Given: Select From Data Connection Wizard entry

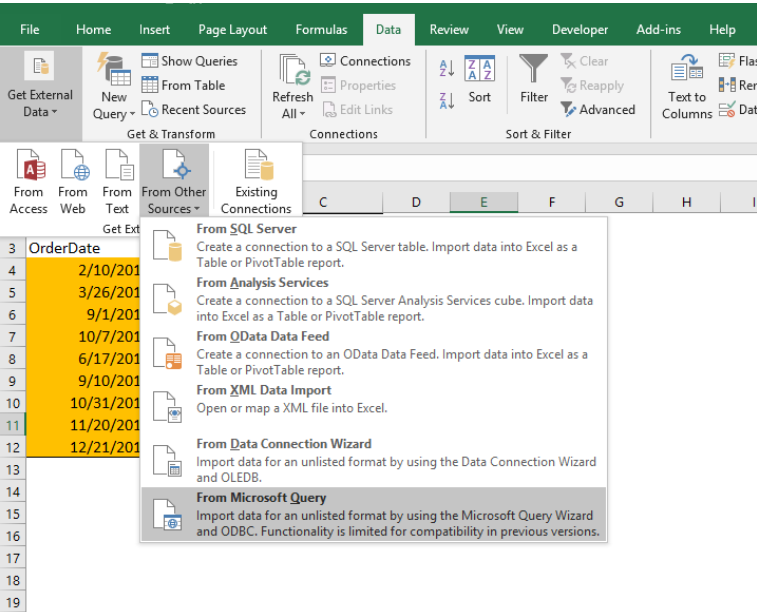Looking at the screenshot, I should [x=374, y=460].
